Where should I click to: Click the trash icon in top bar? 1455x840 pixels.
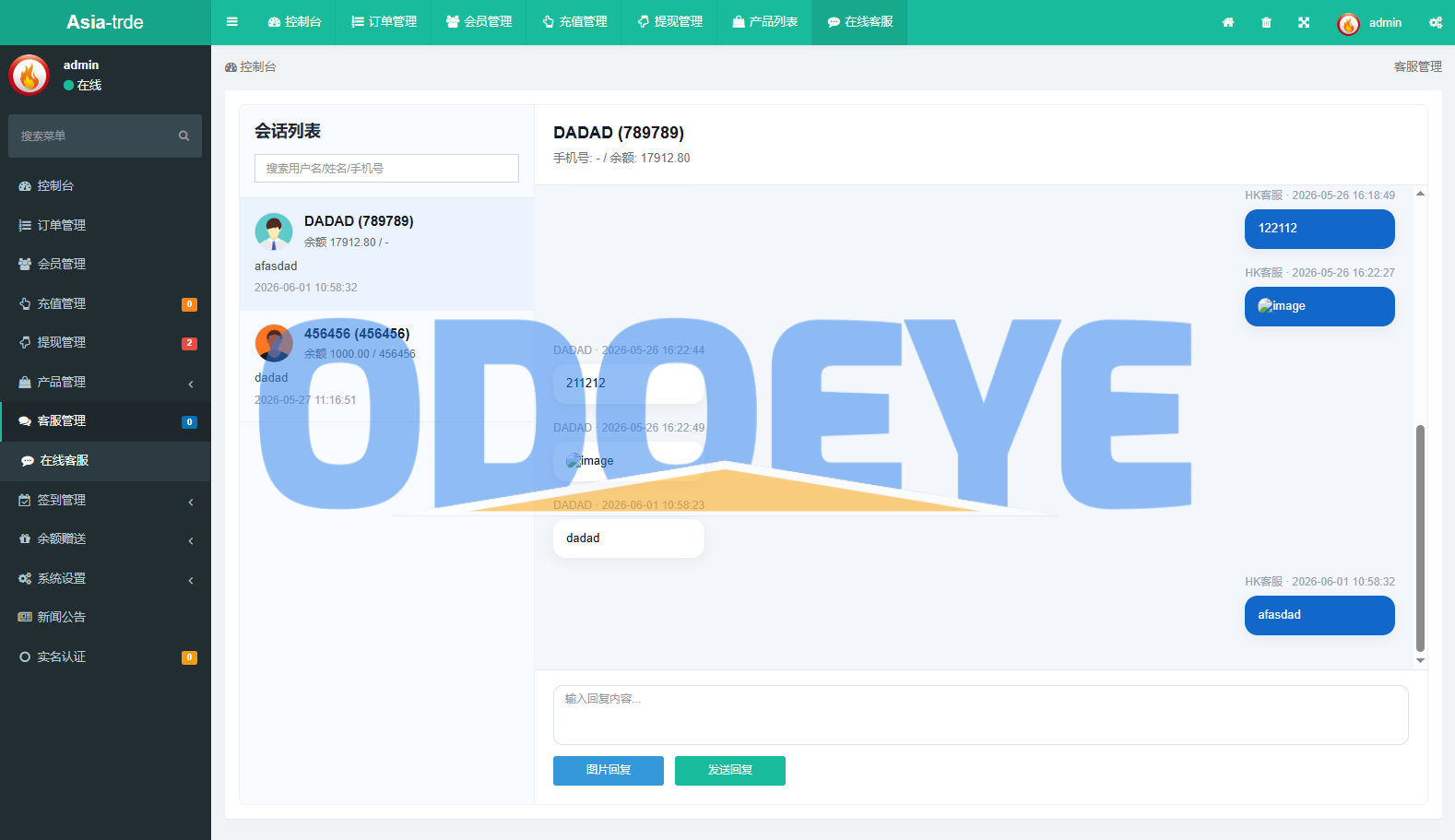pyautogui.click(x=1266, y=22)
